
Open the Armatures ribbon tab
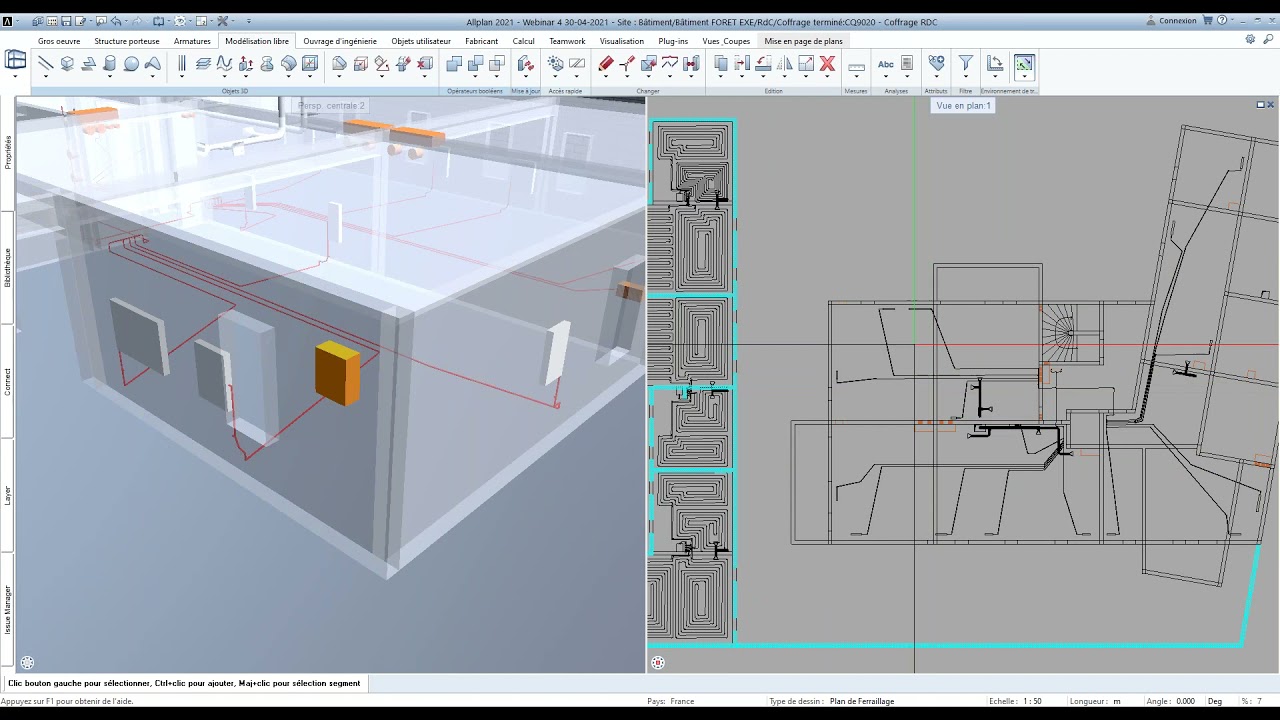192,41
